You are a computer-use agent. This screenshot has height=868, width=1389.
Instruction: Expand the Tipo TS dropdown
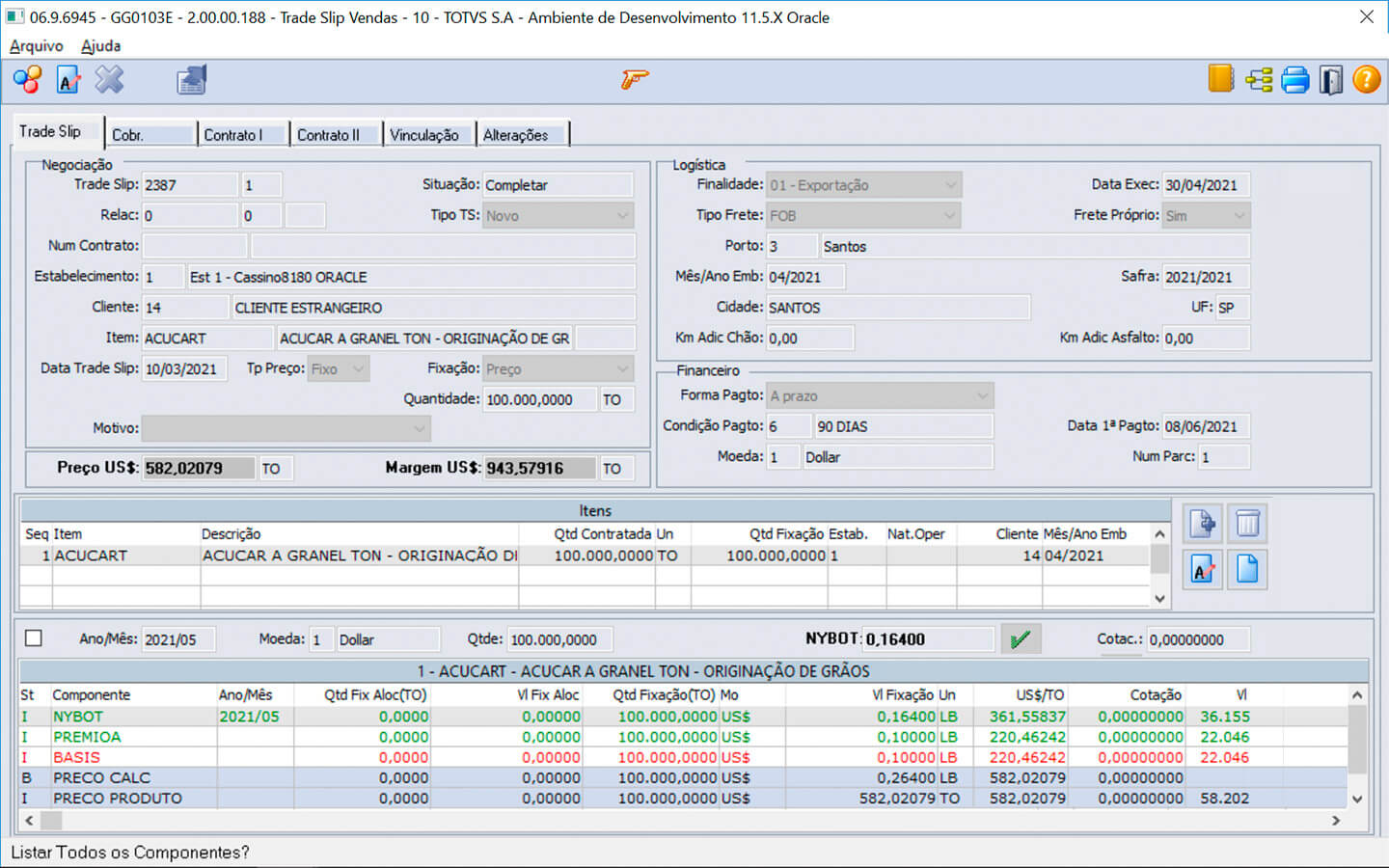(x=622, y=215)
